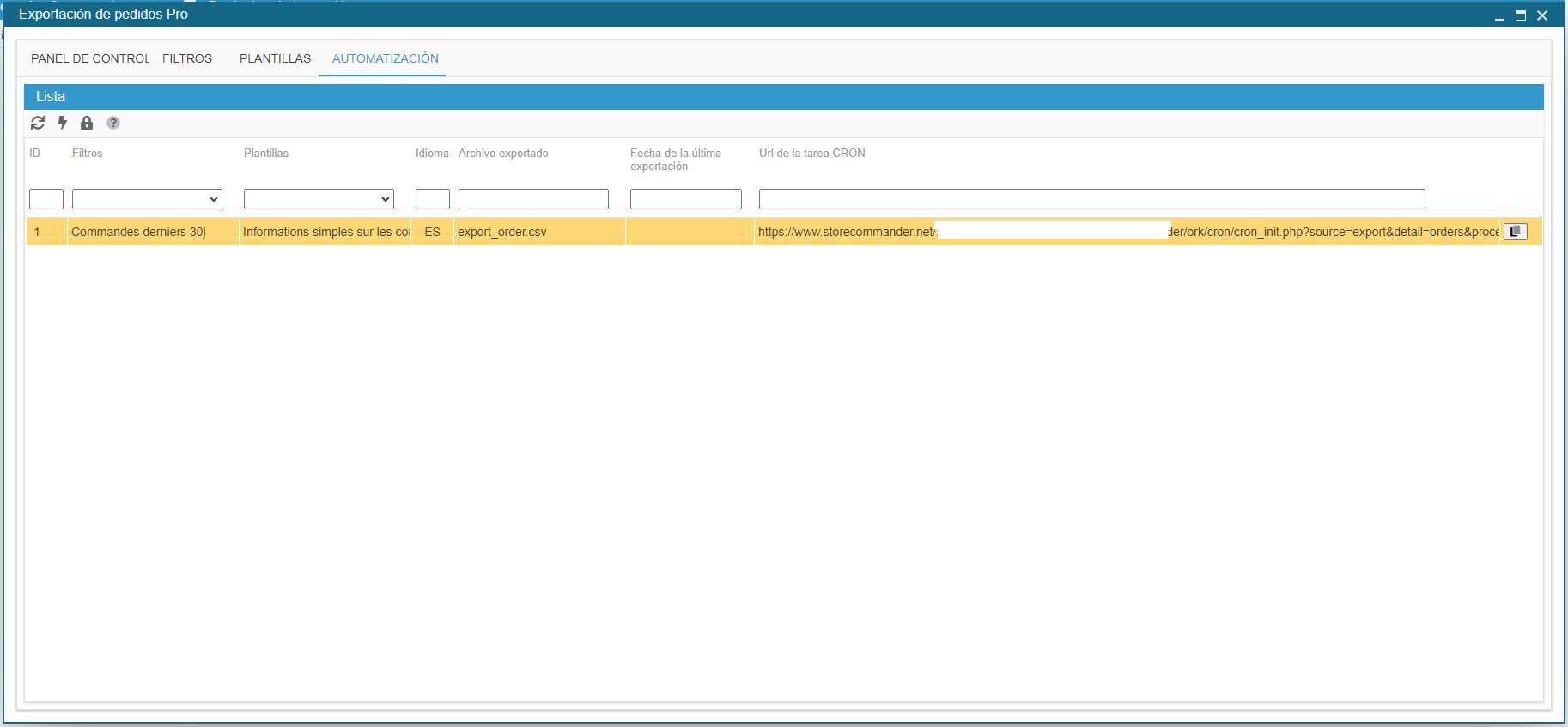
Task: Click the ID filter input field
Action: click(46, 199)
